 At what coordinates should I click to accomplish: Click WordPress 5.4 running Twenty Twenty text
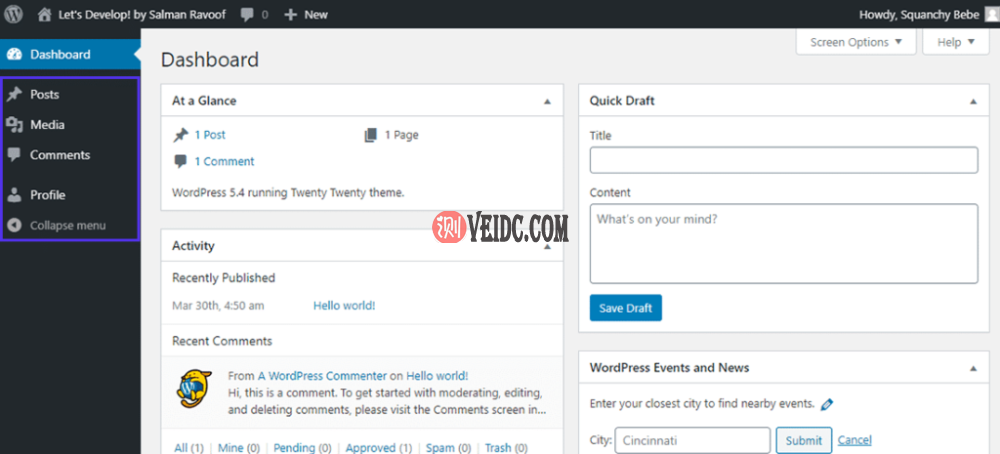(x=288, y=192)
